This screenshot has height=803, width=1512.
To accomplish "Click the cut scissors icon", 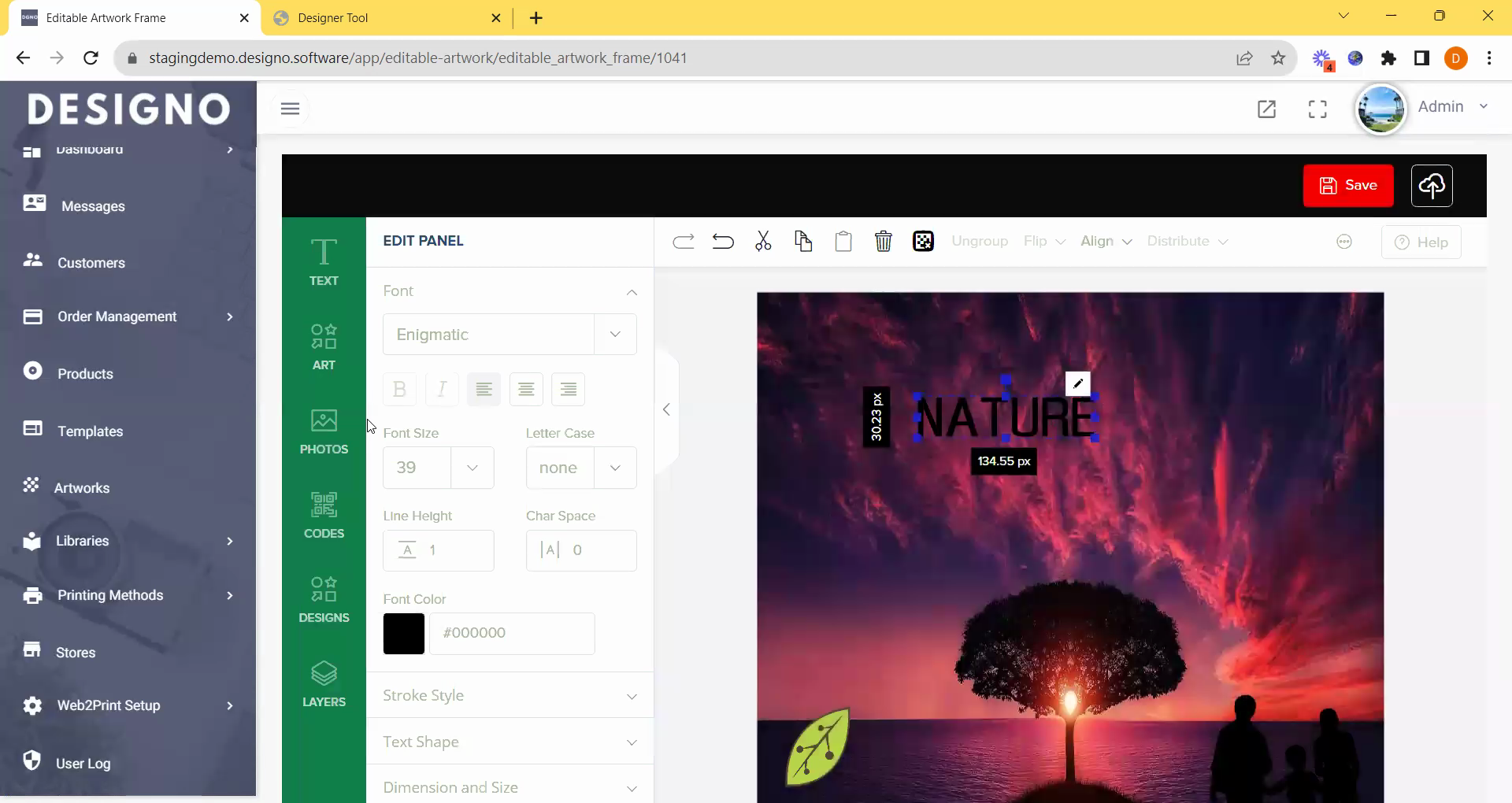I will click(x=763, y=242).
